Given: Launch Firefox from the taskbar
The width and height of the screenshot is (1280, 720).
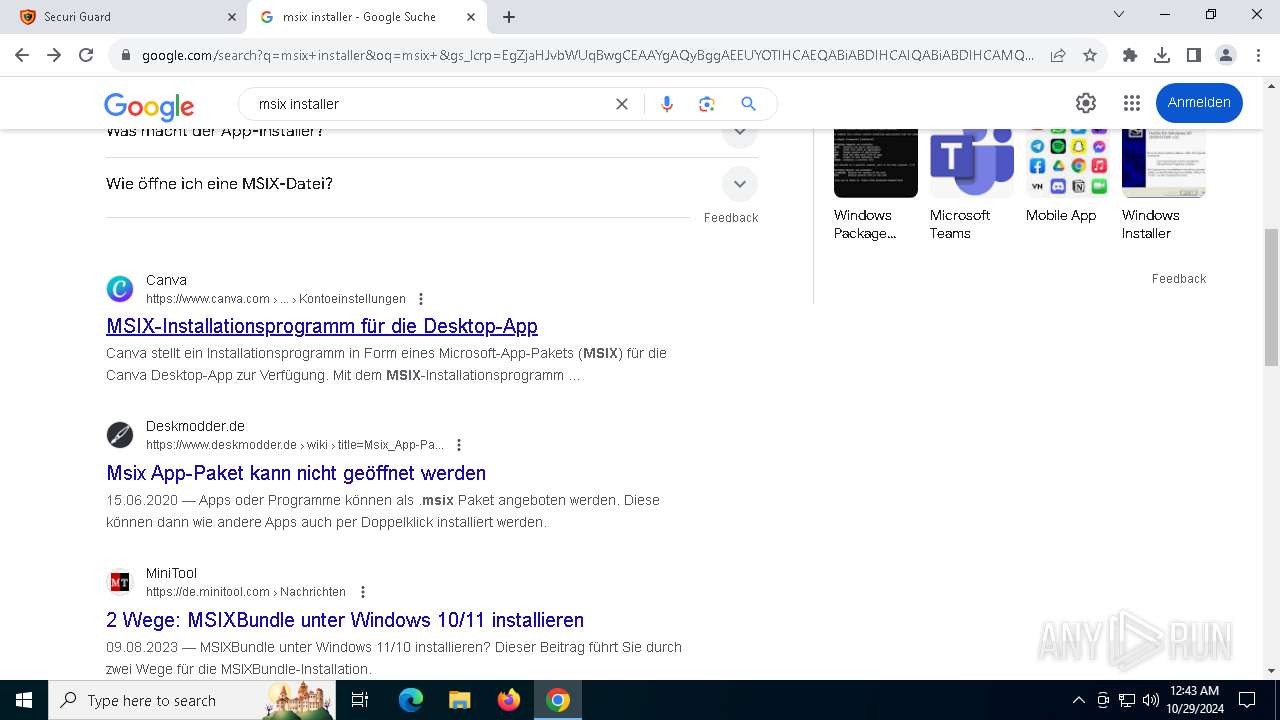Looking at the screenshot, I should (509, 700).
